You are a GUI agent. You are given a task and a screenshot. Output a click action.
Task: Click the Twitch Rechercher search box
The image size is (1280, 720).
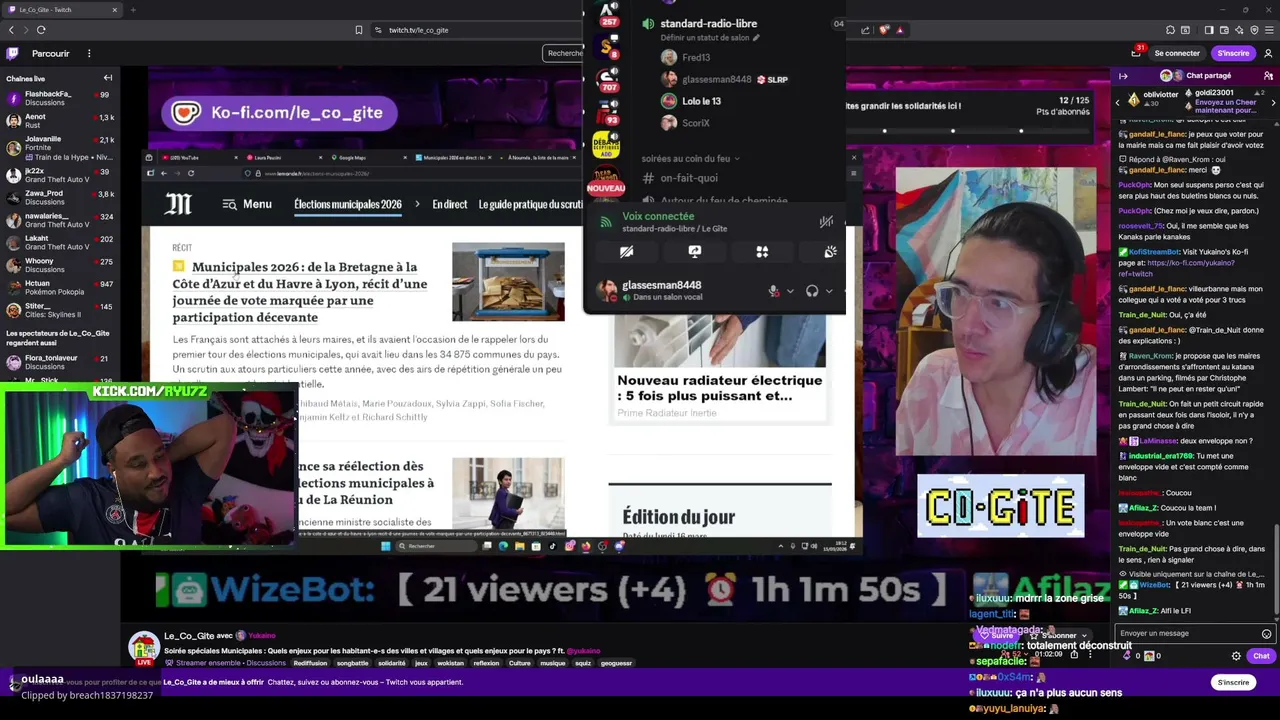tap(564, 53)
